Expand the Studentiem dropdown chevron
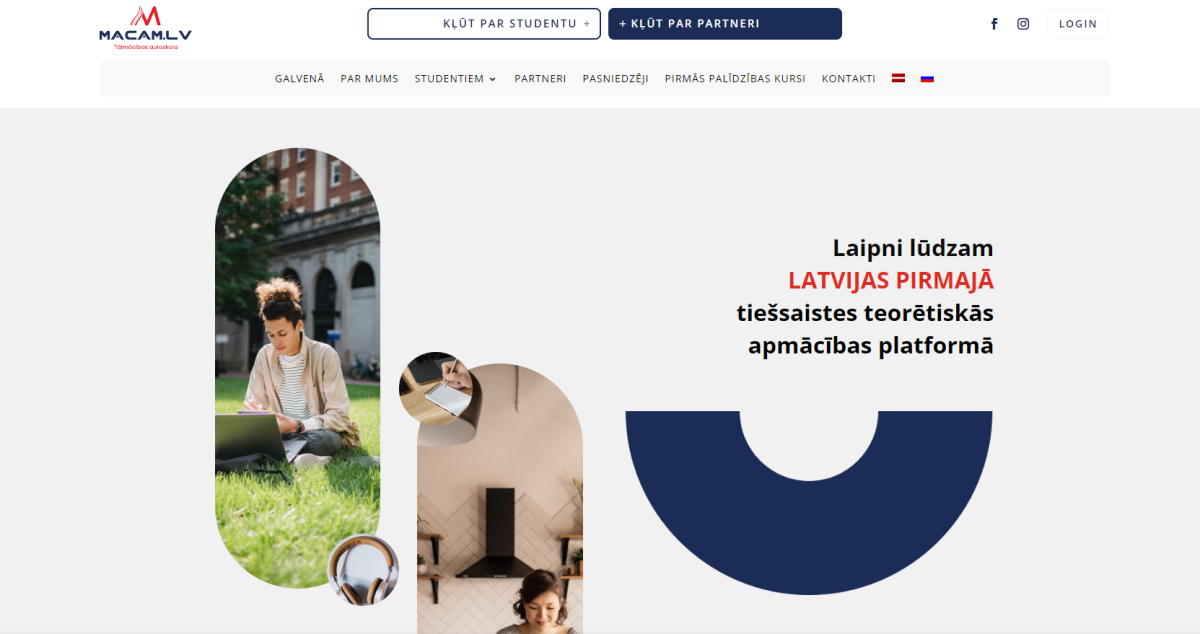The image size is (1200, 634). [x=492, y=79]
